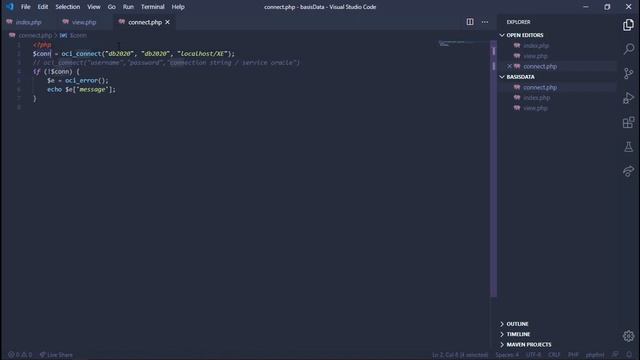Open the Selection menu

coord(68,7)
